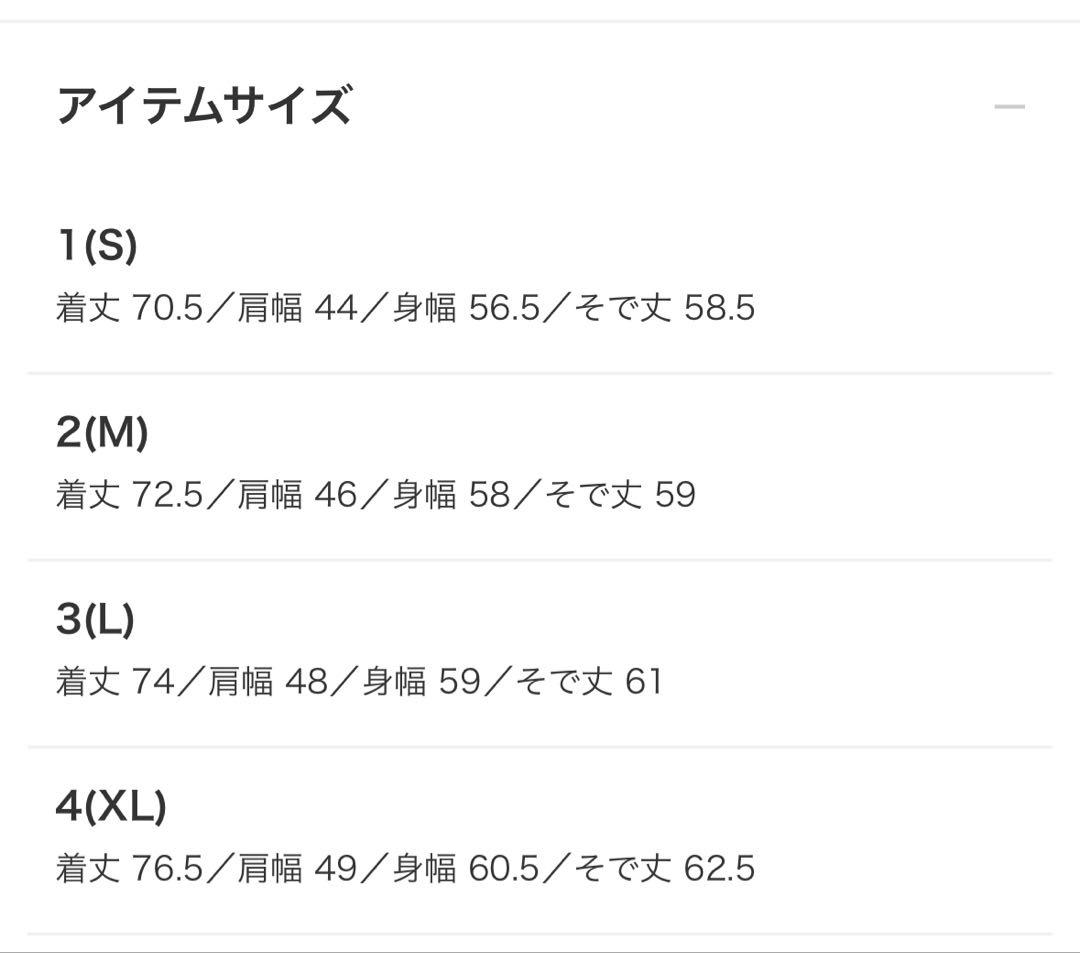Image resolution: width=1080 pixels, height=953 pixels.
Task: Select the 3(L) size label
Action: 96,620
